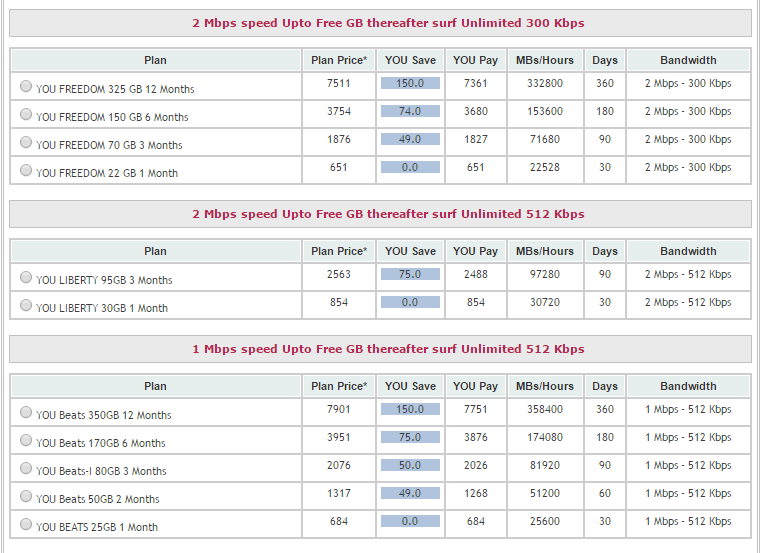Click plan price 7511
The width and height of the screenshot is (762, 553).
339,83
